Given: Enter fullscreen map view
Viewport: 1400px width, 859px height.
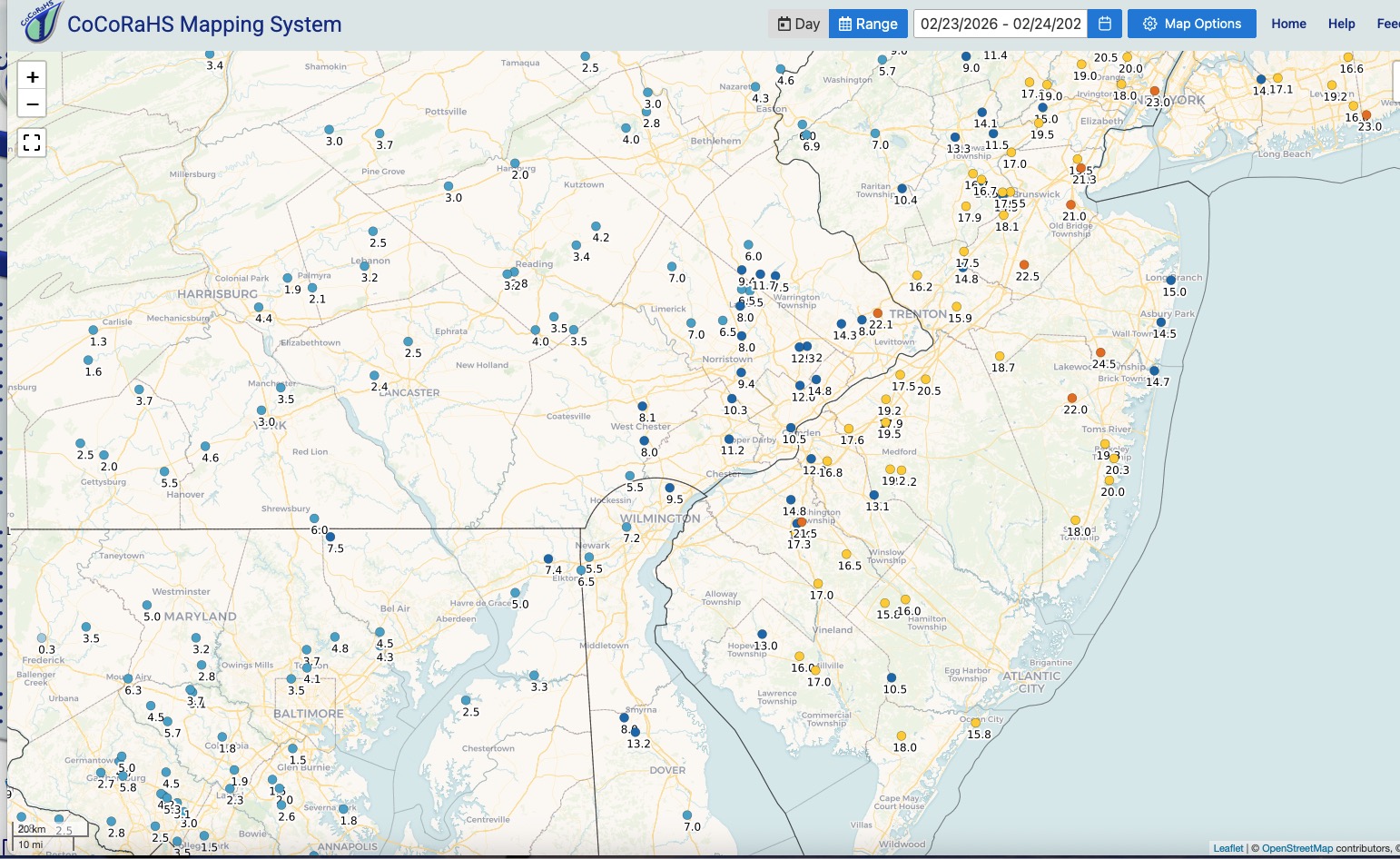Looking at the screenshot, I should pos(32,143).
